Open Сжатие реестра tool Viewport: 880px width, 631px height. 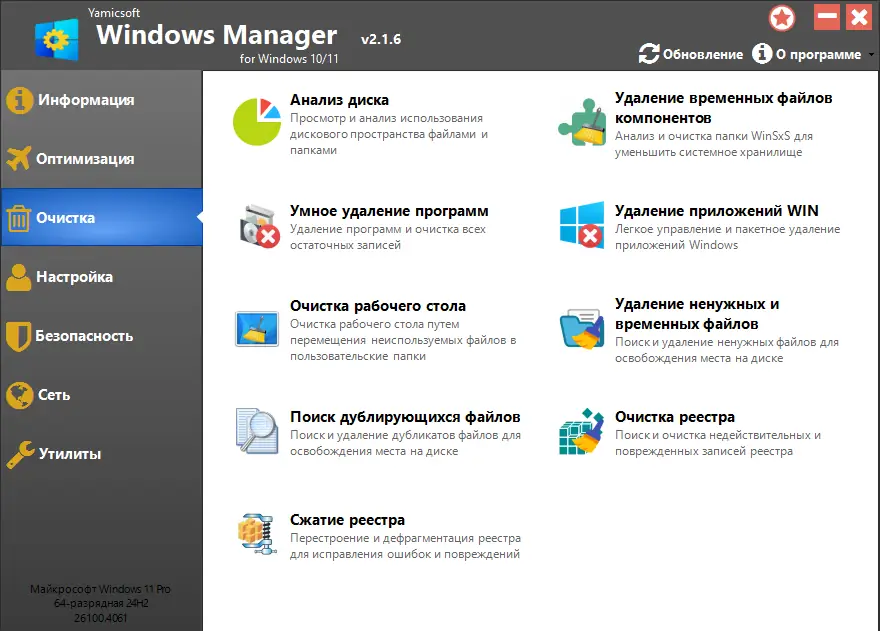coord(347,520)
